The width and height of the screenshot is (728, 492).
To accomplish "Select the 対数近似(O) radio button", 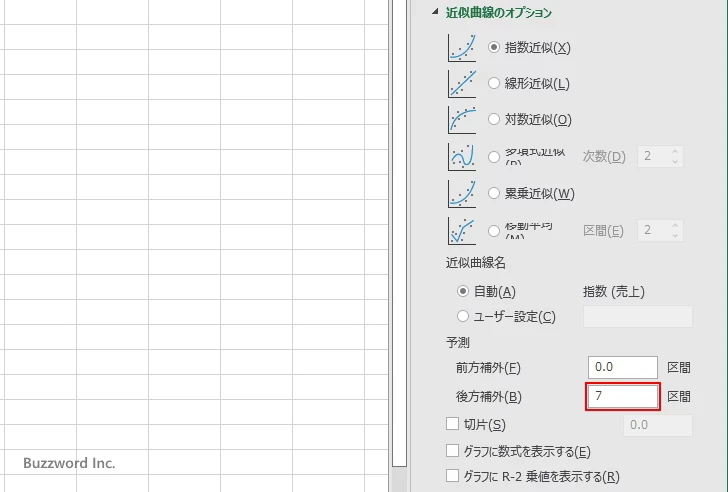I will 494,119.
